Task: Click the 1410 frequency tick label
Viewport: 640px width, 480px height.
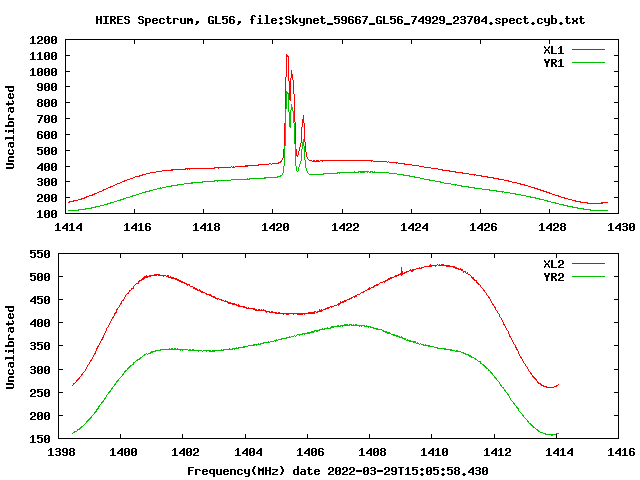Action: click(434, 452)
